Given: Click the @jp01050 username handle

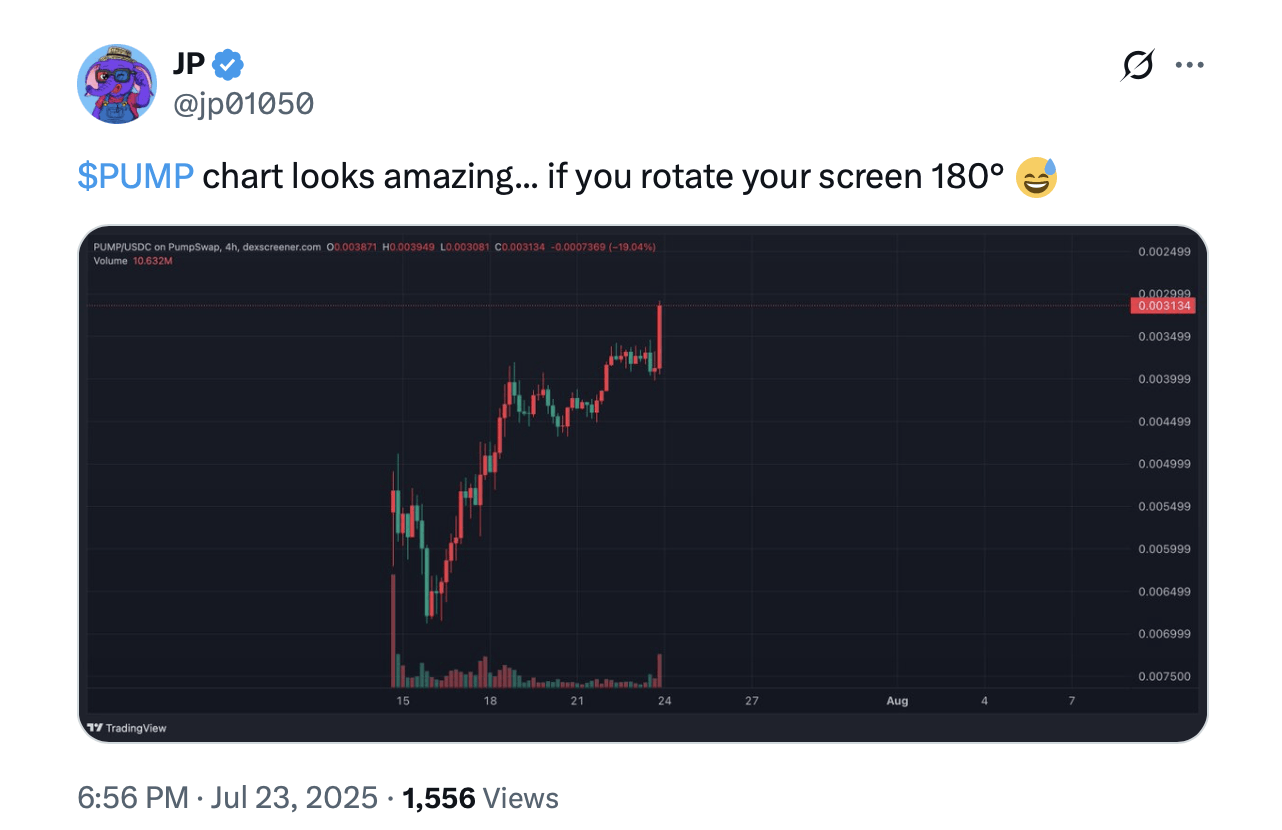Looking at the screenshot, I should click(244, 102).
